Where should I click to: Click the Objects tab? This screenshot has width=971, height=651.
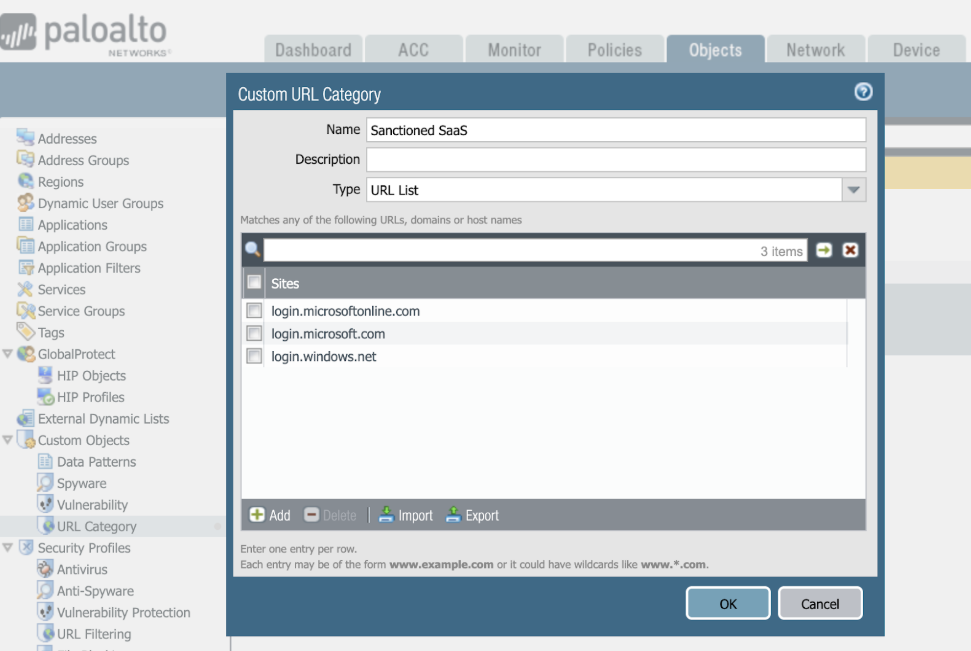pos(715,50)
